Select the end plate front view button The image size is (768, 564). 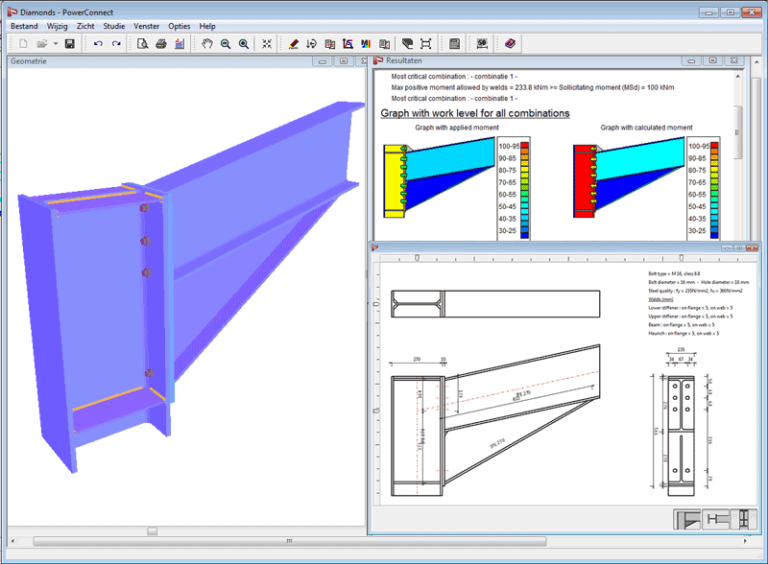[744, 519]
